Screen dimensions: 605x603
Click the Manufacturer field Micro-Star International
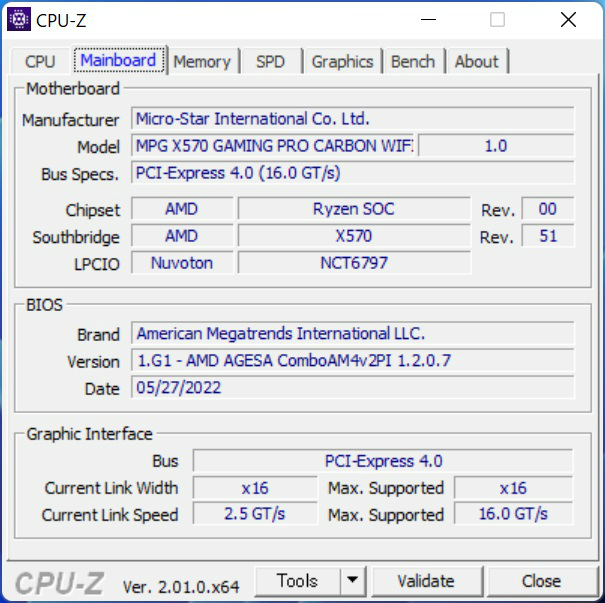click(352, 118)
